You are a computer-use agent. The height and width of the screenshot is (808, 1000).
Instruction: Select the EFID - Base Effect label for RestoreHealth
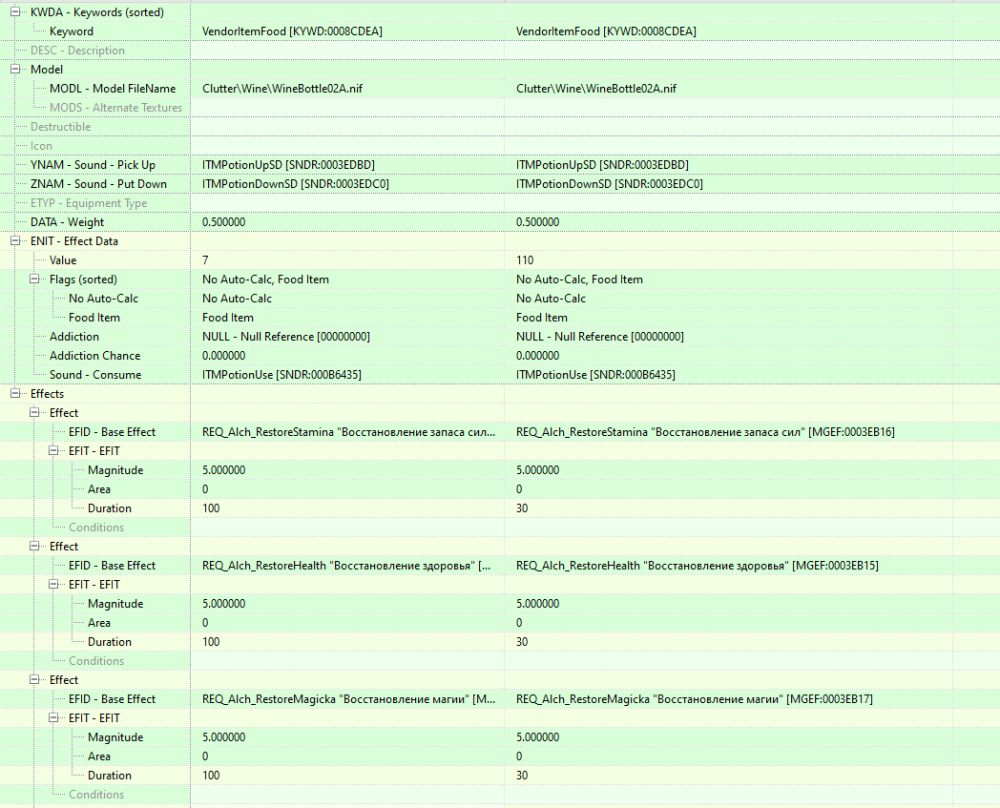tap(112, 566)
